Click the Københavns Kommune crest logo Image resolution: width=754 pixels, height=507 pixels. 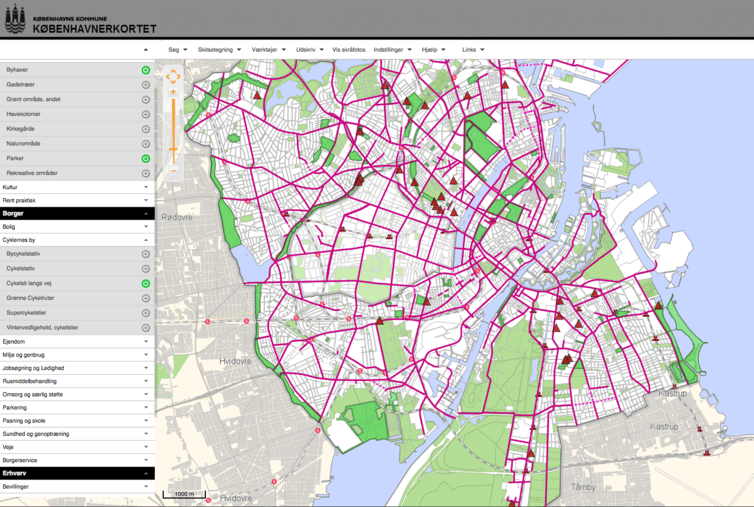(15, 19)
